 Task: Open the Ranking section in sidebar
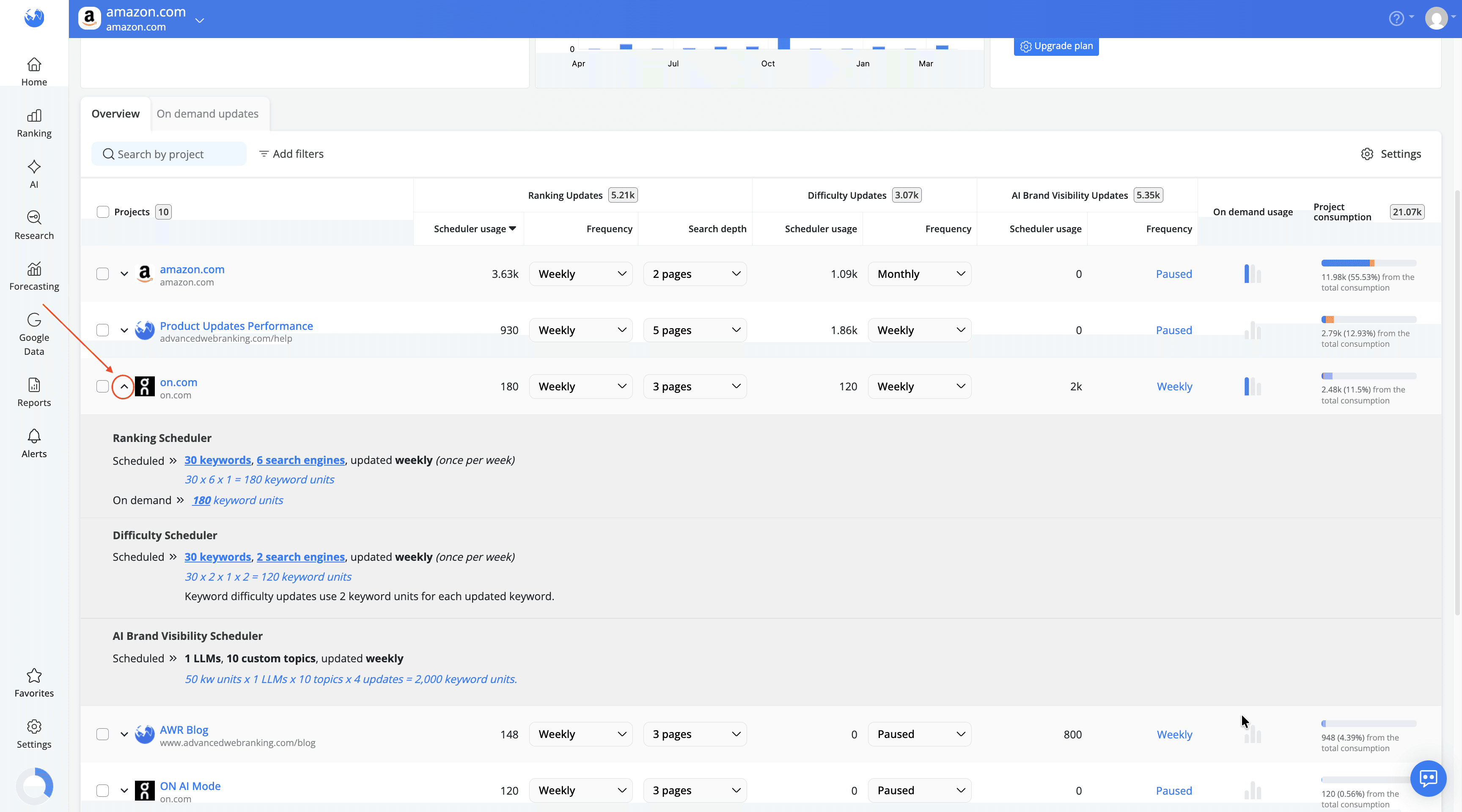click(33, 123)
